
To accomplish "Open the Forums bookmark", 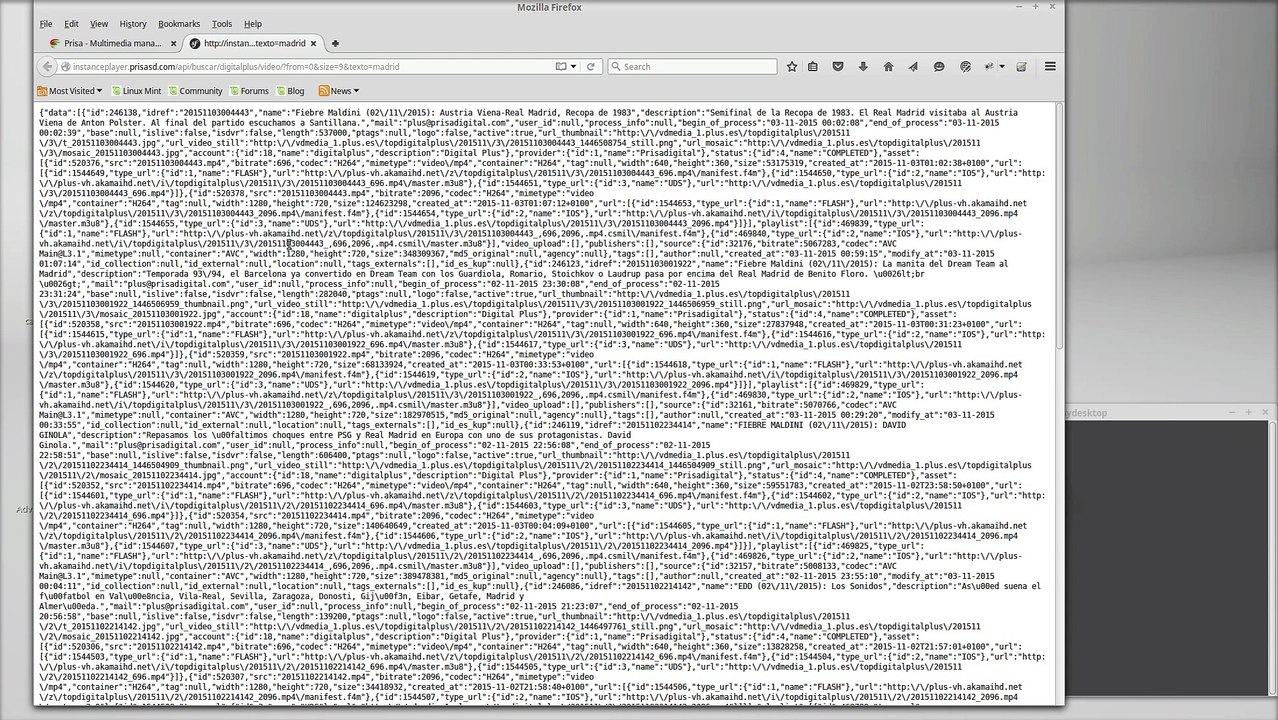I will [249, 91].
